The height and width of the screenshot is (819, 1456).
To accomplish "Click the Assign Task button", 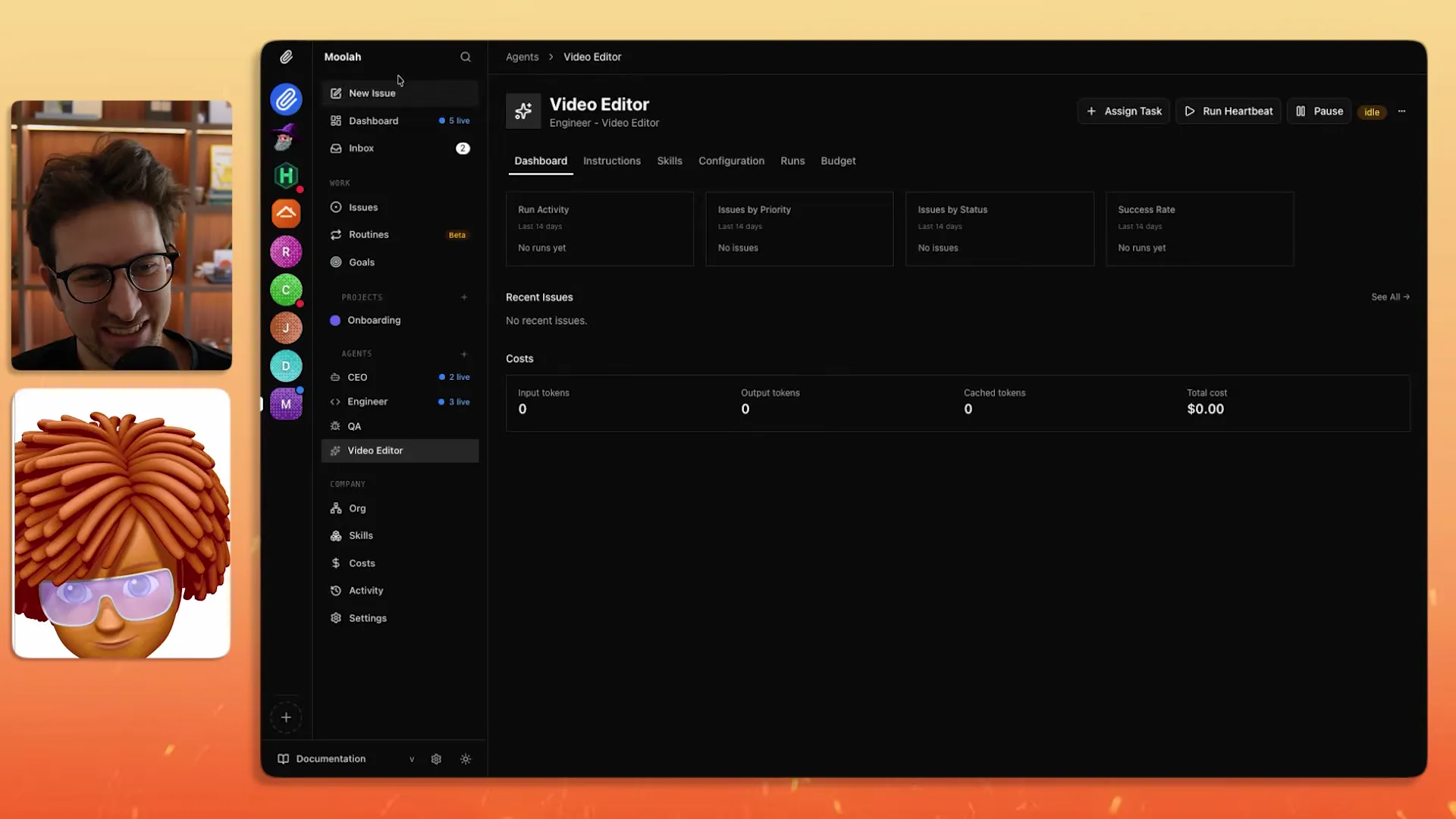I will pos(1124,111).
